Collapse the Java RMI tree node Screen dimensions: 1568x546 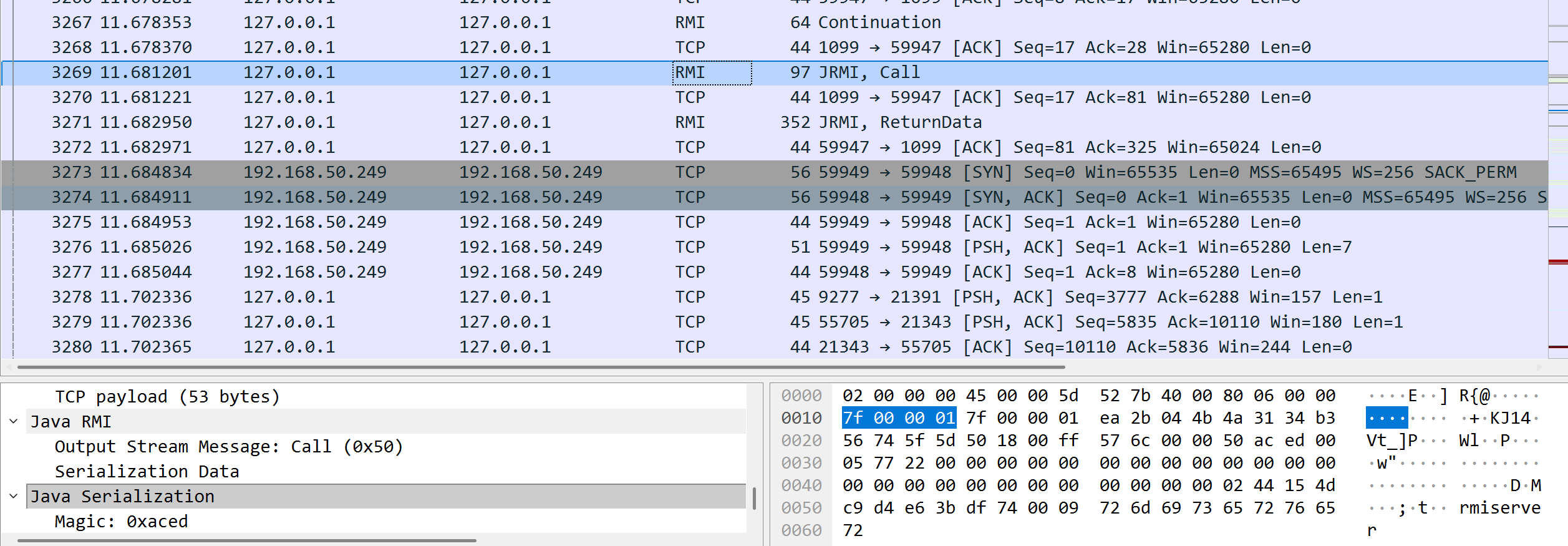(14, 422)
